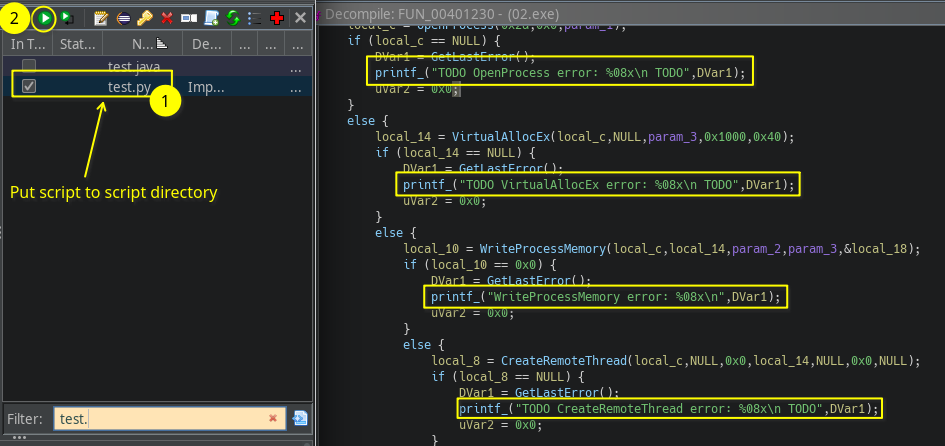This screenshot has height=446, width=945.
Task: Click local_14 variable in VirtualAllocEx assignment
Action: pos(403,137)
